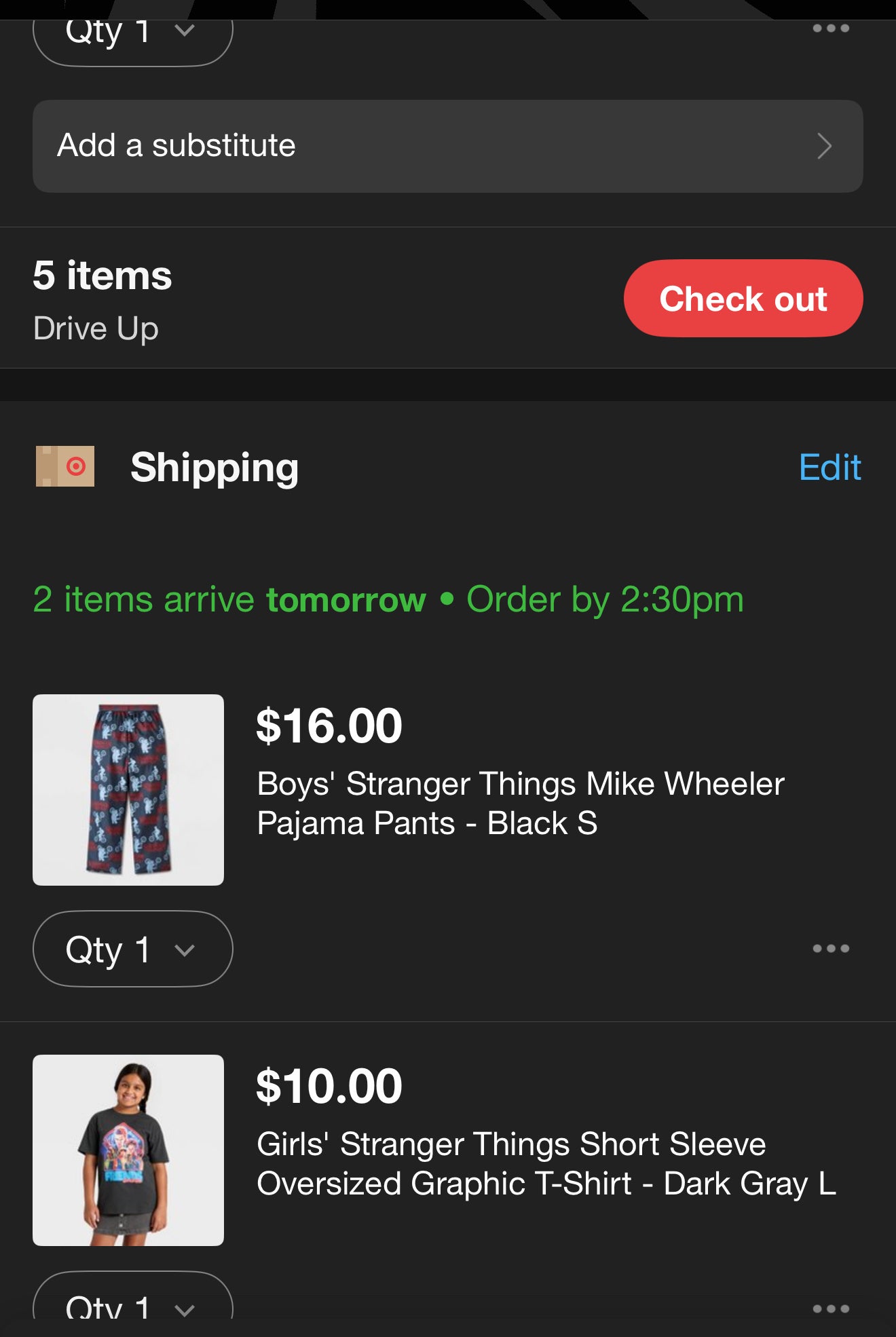Tap the $16.00 price of Pajama Pants
Viewport: 896px width, 1337px height.
329,726
